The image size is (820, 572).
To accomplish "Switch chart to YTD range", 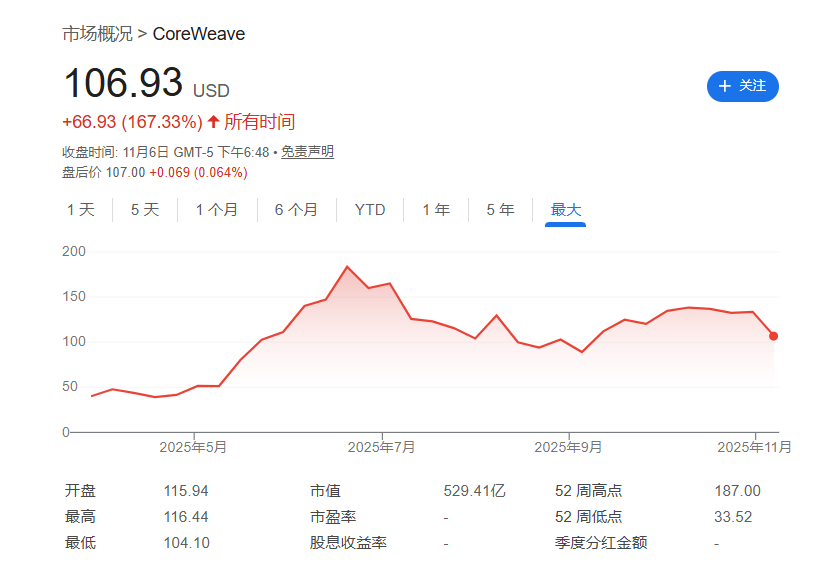I will (x=370, y=210).
